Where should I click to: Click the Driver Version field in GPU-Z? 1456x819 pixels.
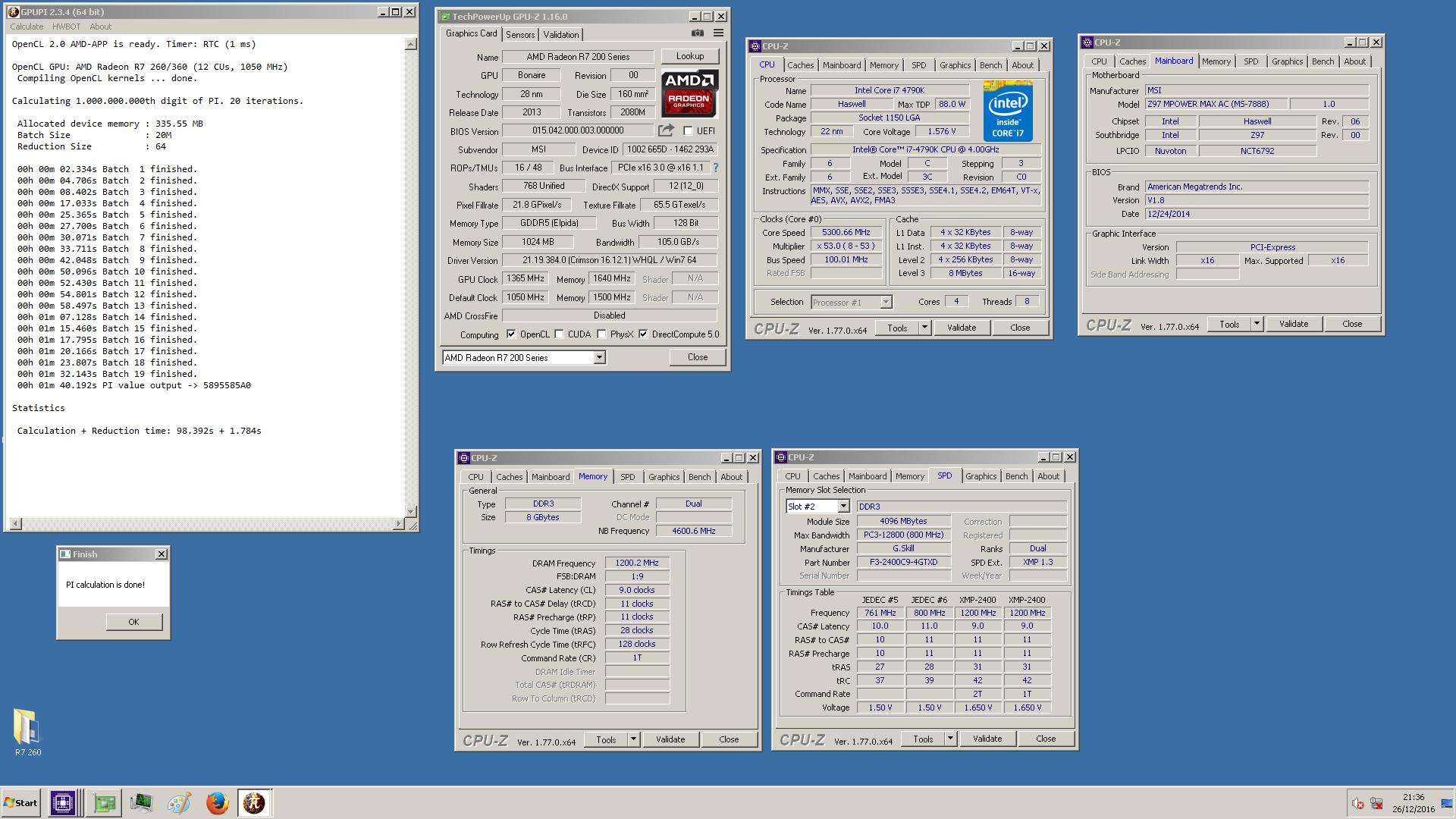[x=609, y=260]
